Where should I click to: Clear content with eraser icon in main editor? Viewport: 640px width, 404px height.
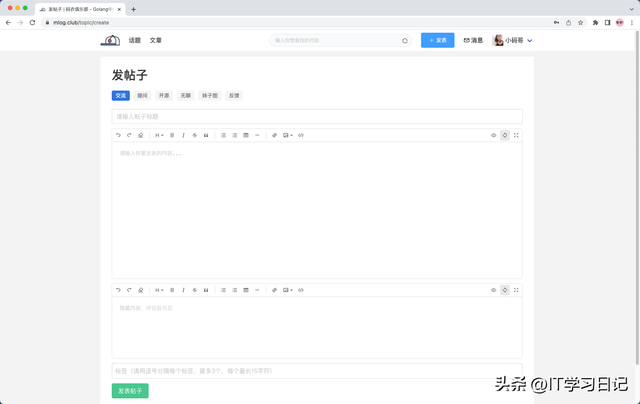(140, 135)
